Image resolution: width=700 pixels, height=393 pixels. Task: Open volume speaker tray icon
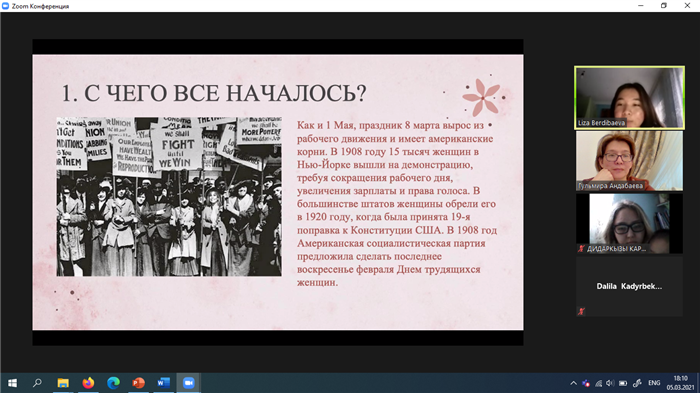click(610, 383)
